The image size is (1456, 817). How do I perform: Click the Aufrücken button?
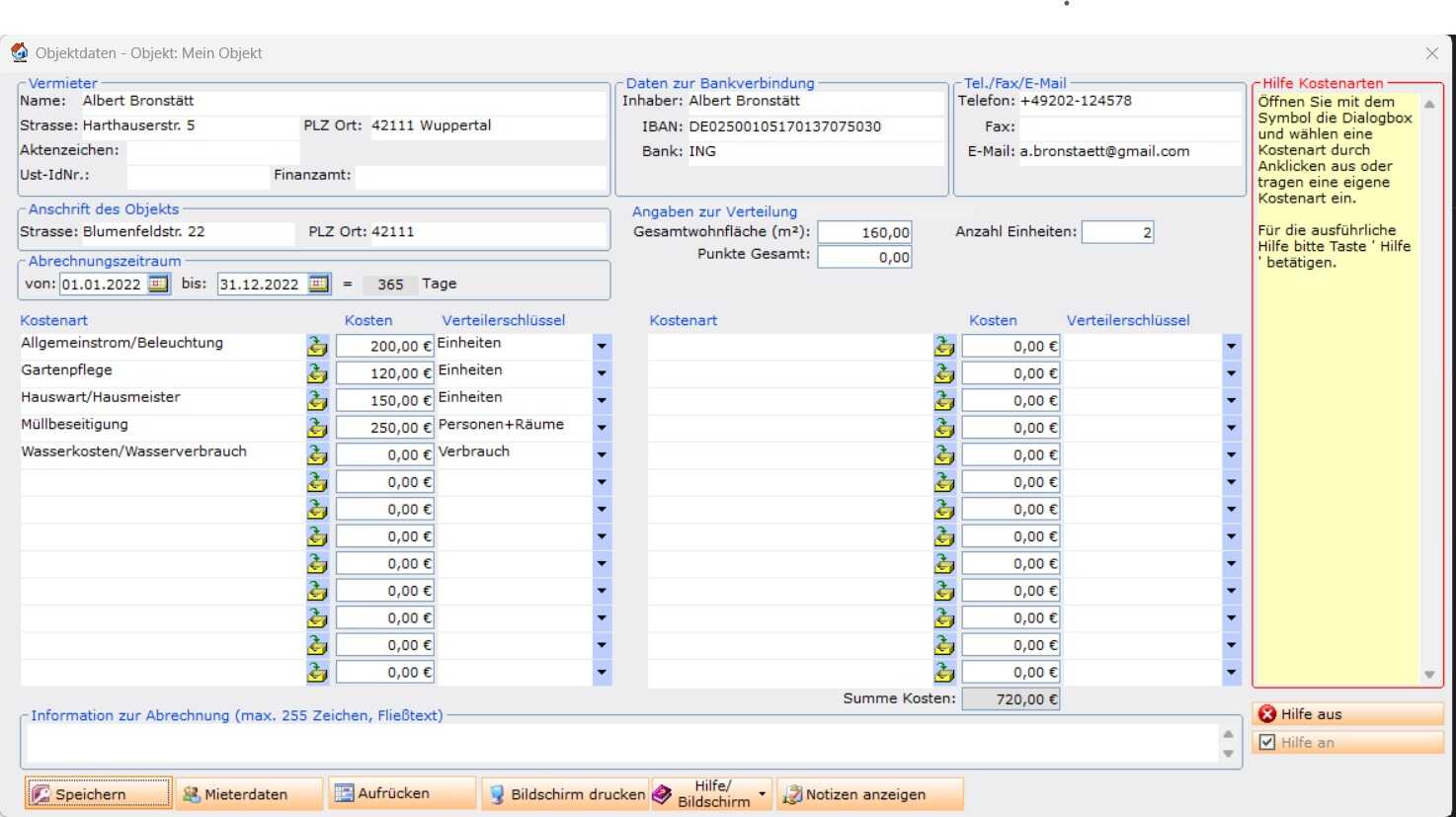[x=402, y=793]
